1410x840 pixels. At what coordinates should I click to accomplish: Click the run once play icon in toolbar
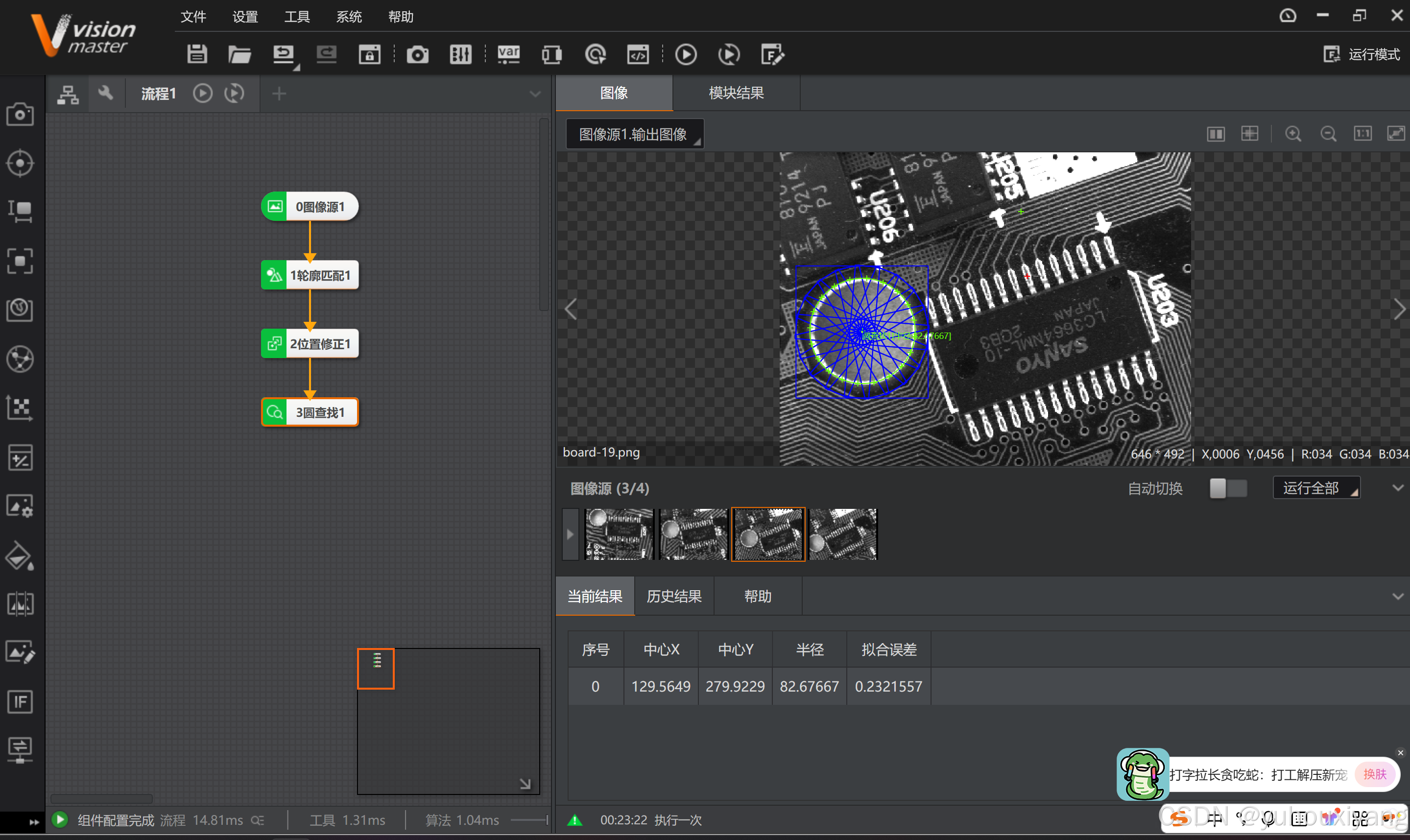[x=686, y=54]
